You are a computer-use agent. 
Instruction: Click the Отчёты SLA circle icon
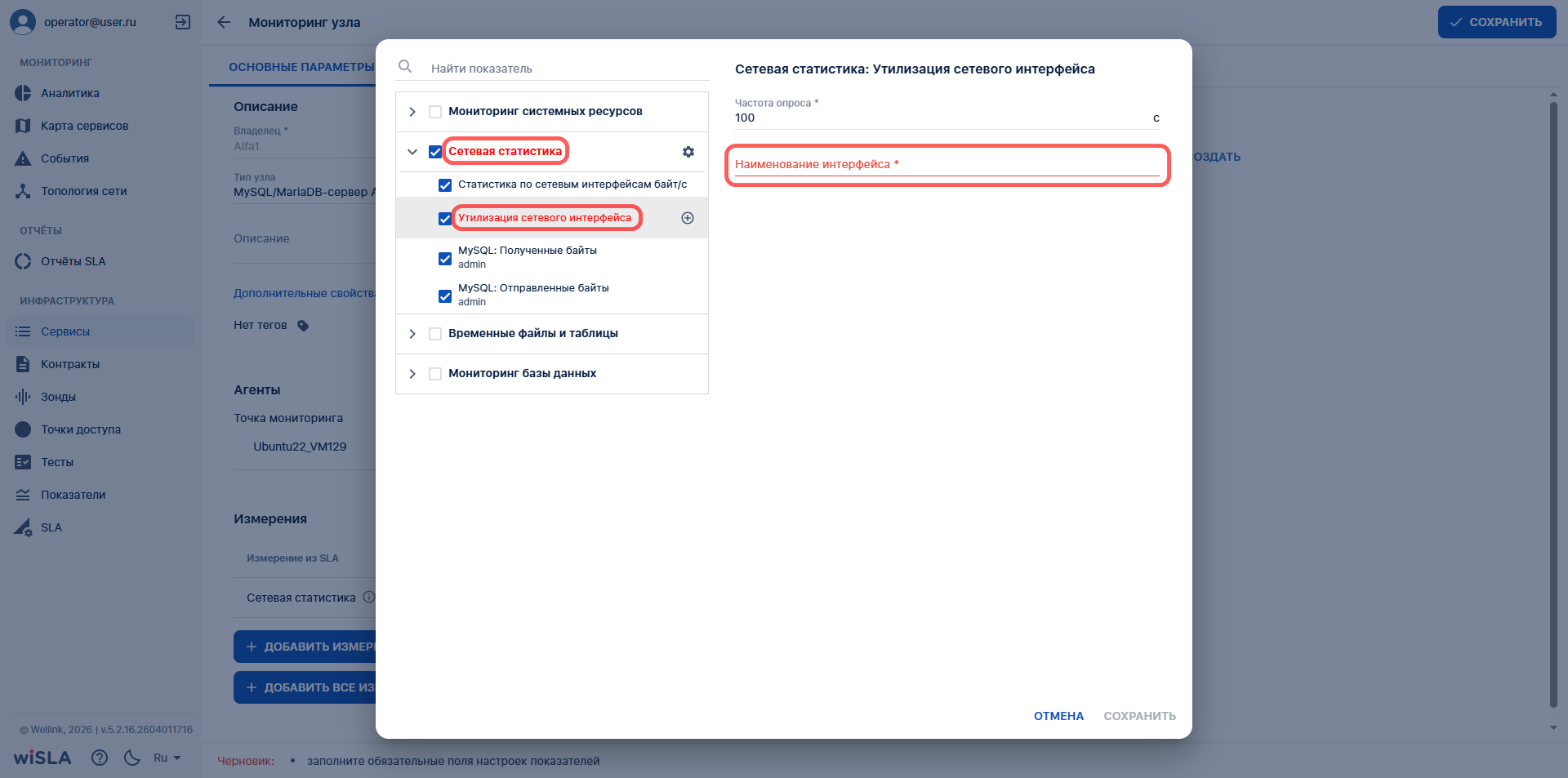coord(23,261)
